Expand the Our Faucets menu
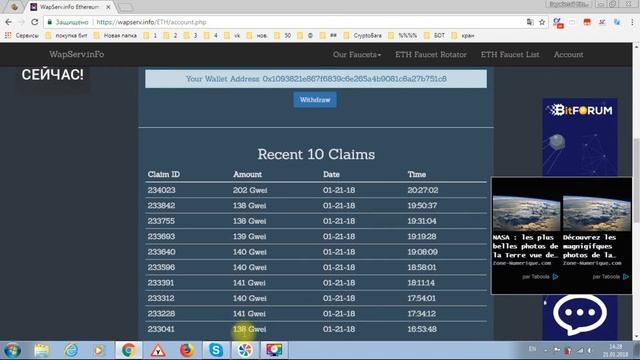This screenshot has height=360, width=640. click(357, 54)
